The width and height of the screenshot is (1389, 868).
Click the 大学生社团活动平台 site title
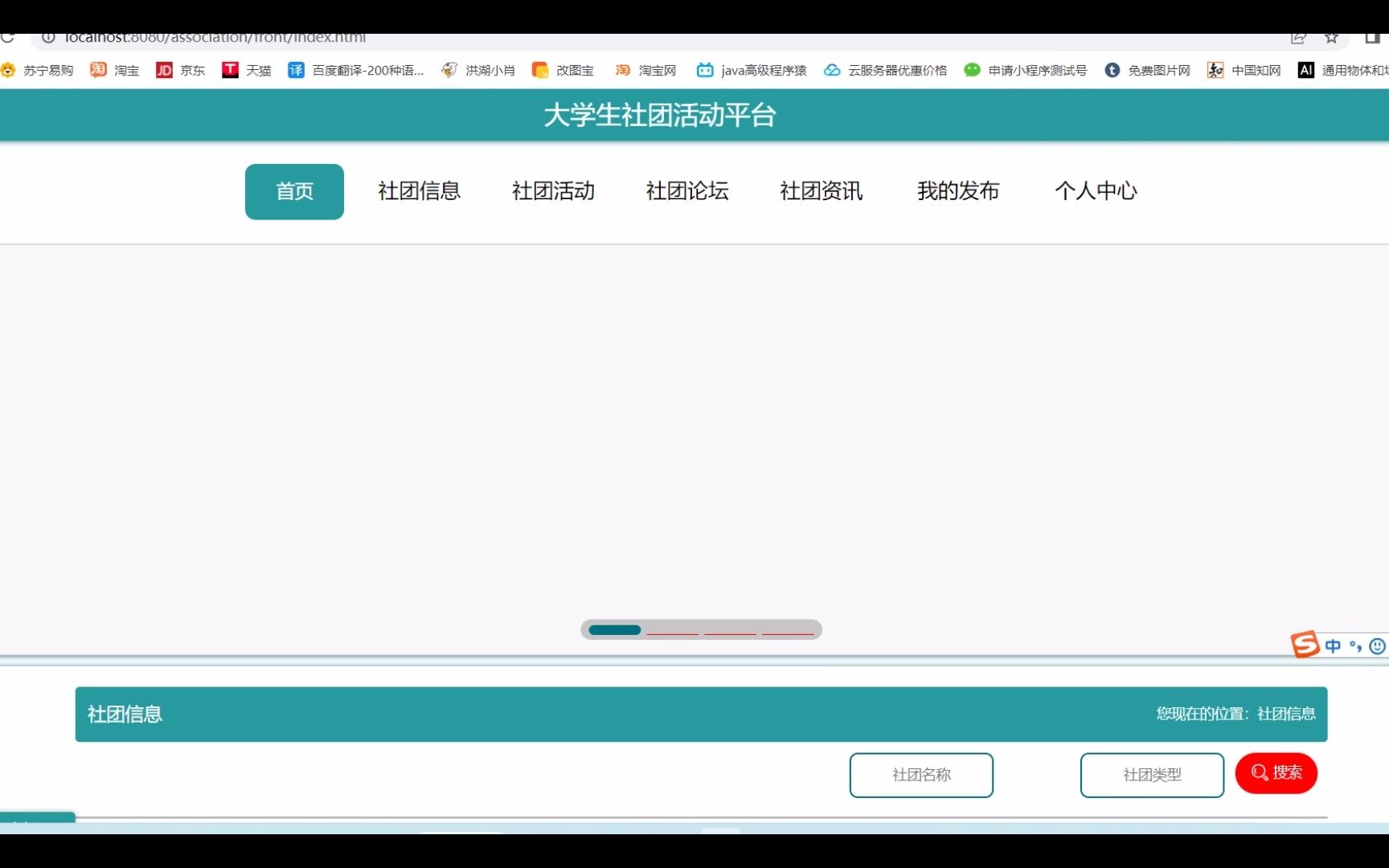pos(659,115)
